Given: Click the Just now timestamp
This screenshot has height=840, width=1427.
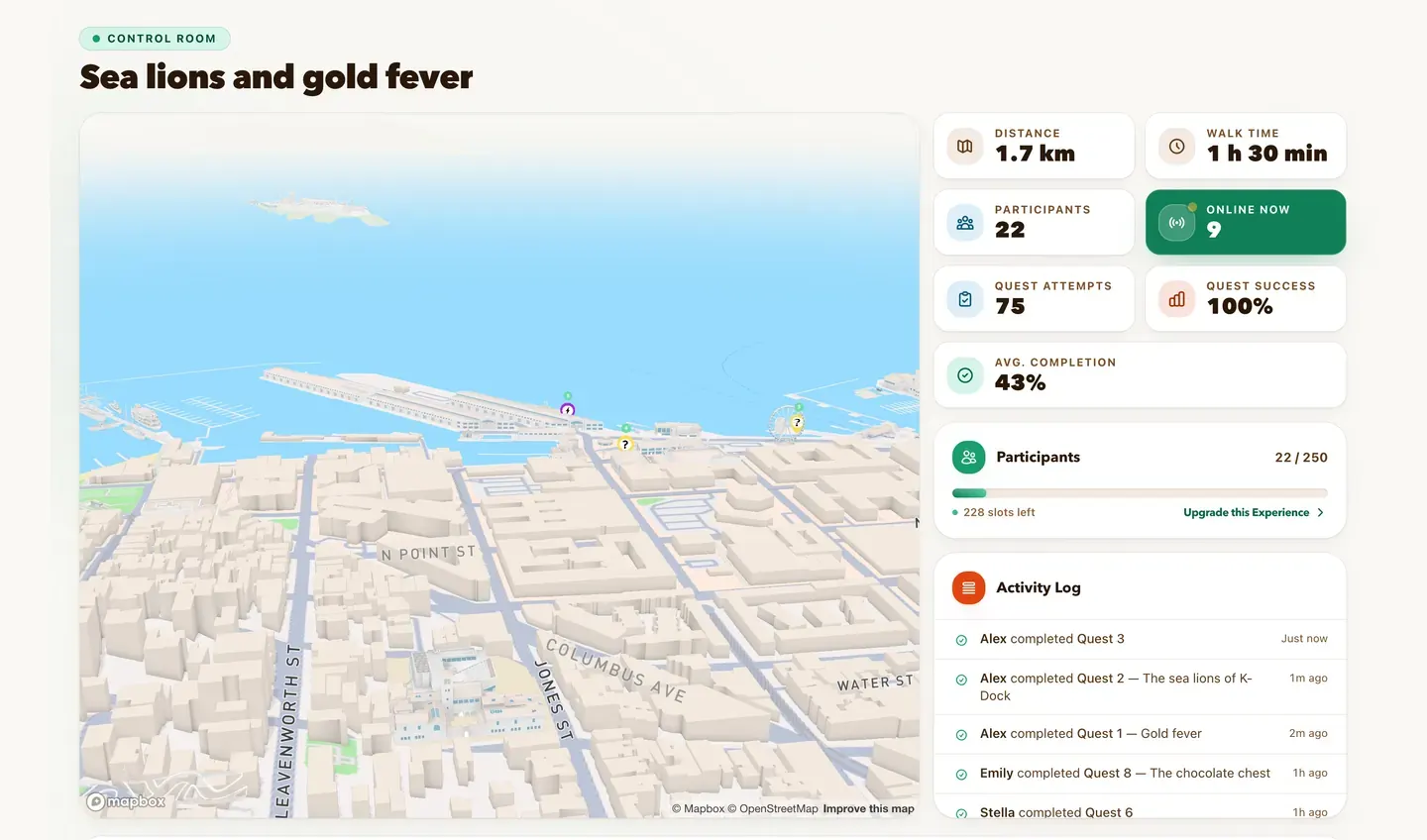Looking at the screenshot, I should click(1304, 639).
